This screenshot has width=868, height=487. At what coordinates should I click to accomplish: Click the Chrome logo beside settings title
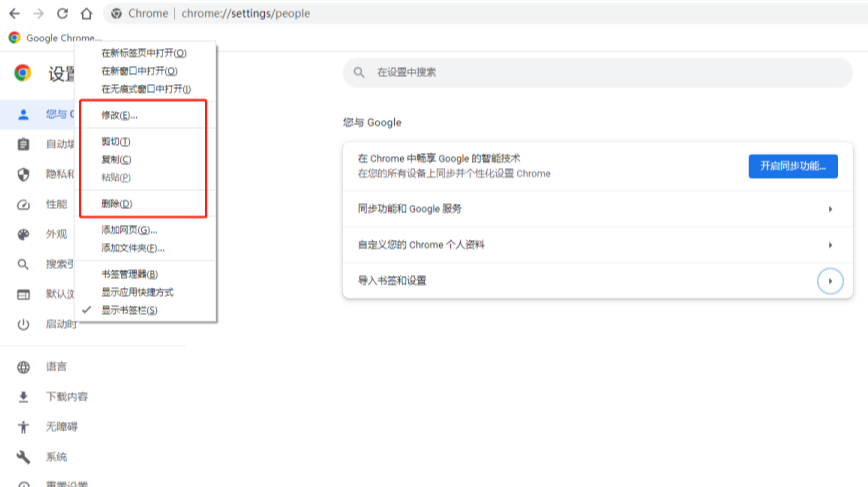pos(23,72)
